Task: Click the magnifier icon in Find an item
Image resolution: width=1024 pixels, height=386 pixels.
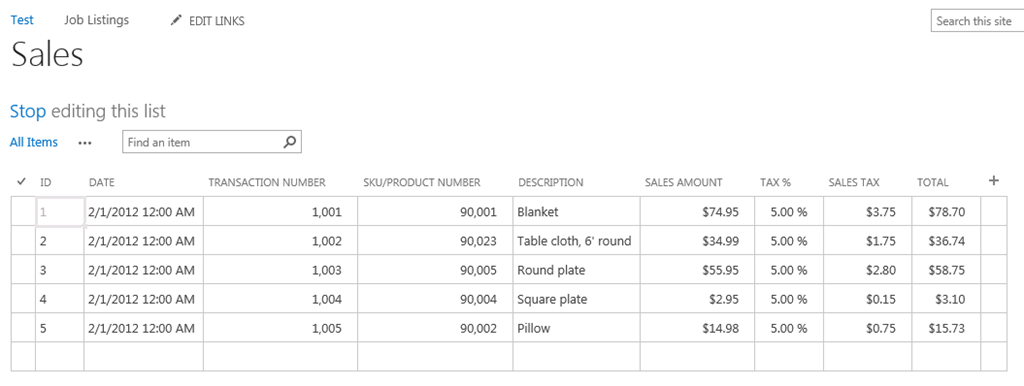Action: coord(290,142)
